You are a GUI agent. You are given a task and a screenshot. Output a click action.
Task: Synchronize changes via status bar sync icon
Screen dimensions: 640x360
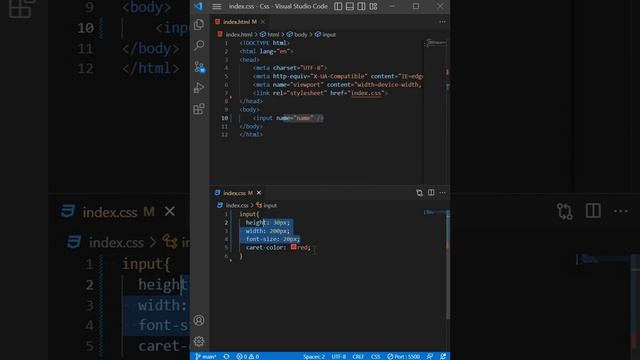227,356
